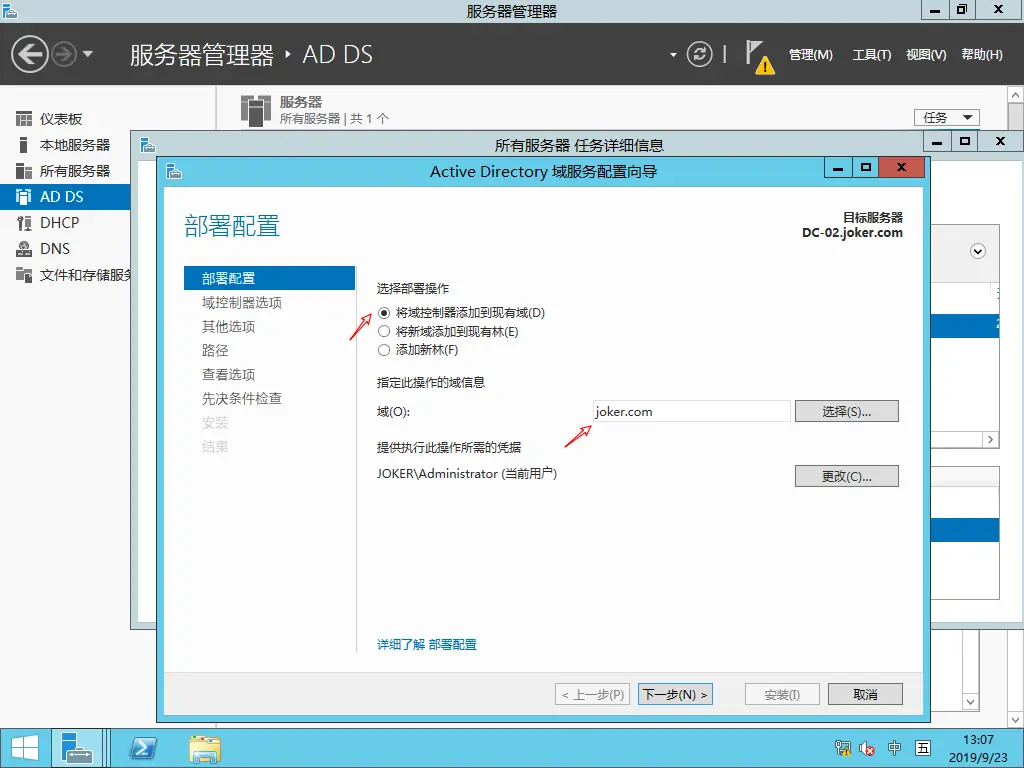Click the right arrow of horizontal scrollbar
Viewport: 1024px width, 768px height.
point(991,440)
